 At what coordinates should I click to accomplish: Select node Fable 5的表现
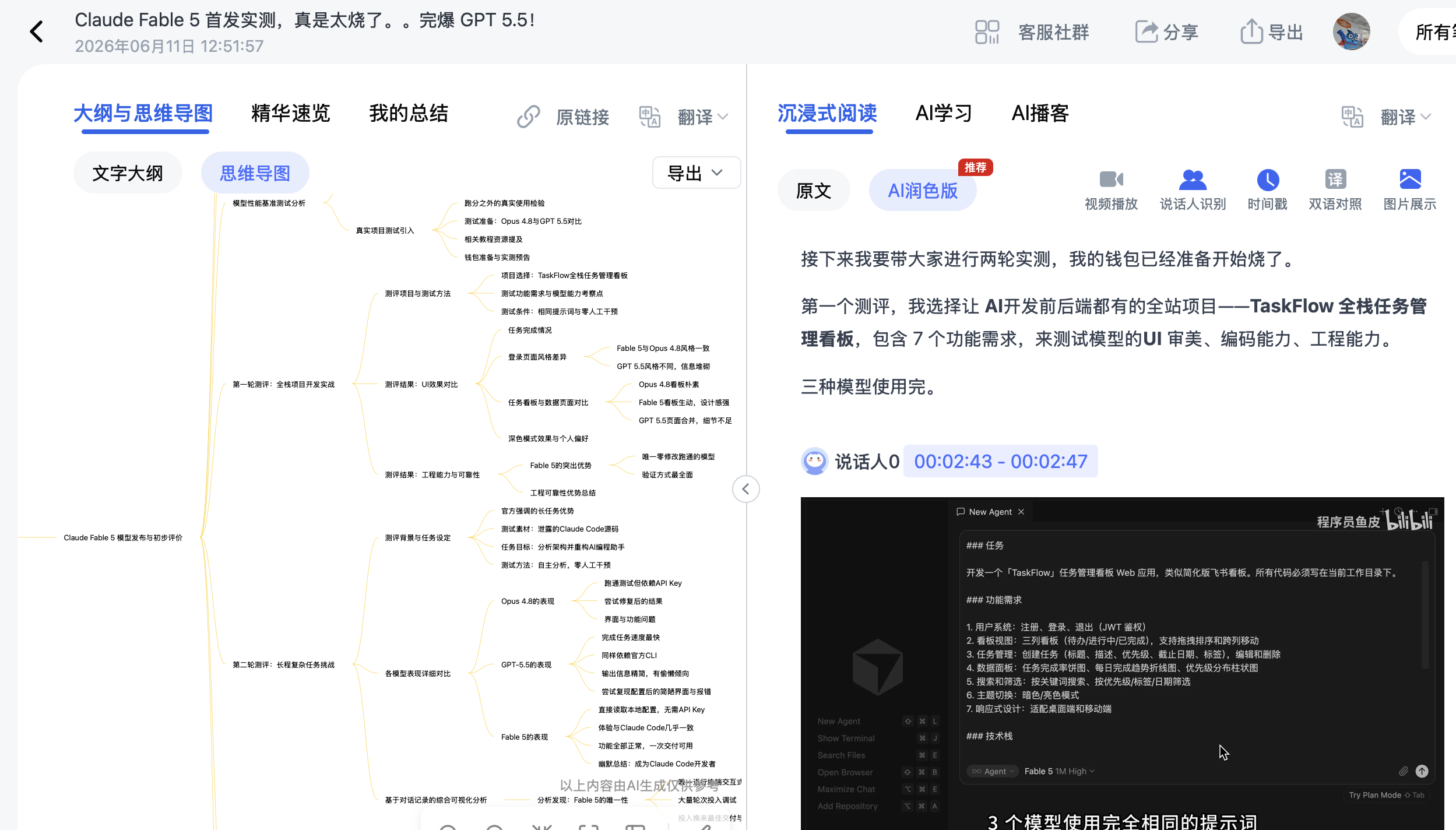(x=524, y=737)
